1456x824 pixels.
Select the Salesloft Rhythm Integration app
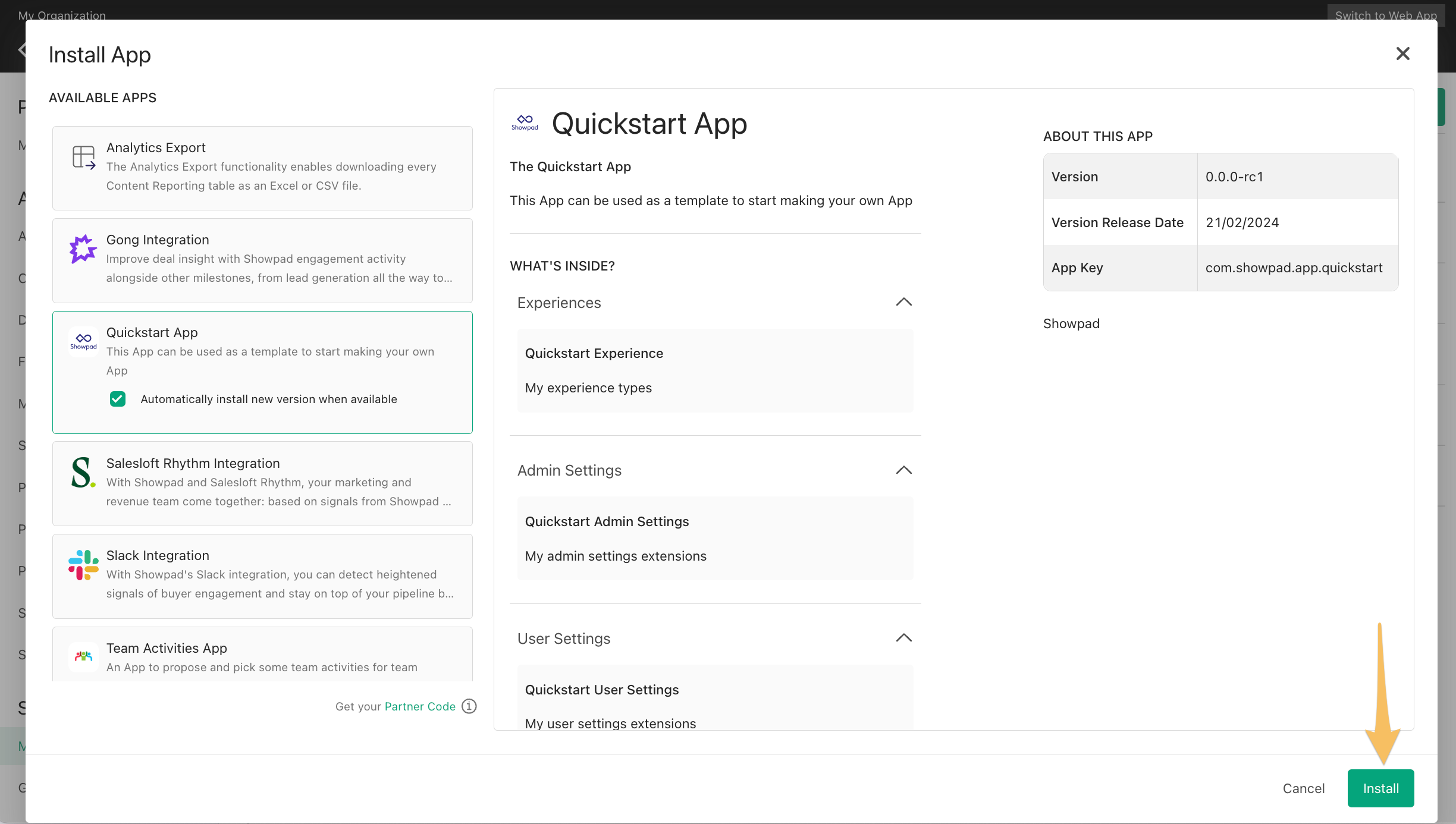(262, 483)
